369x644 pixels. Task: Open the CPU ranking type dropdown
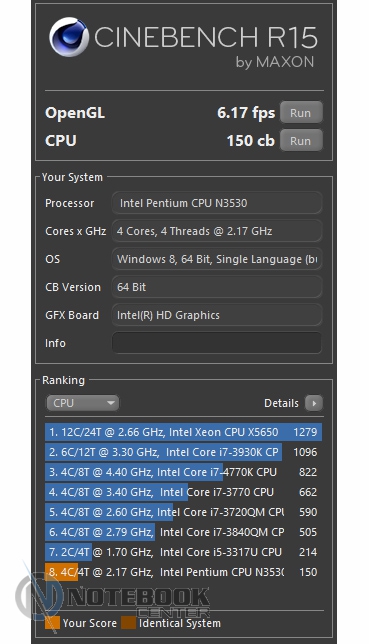pos(83,403)
